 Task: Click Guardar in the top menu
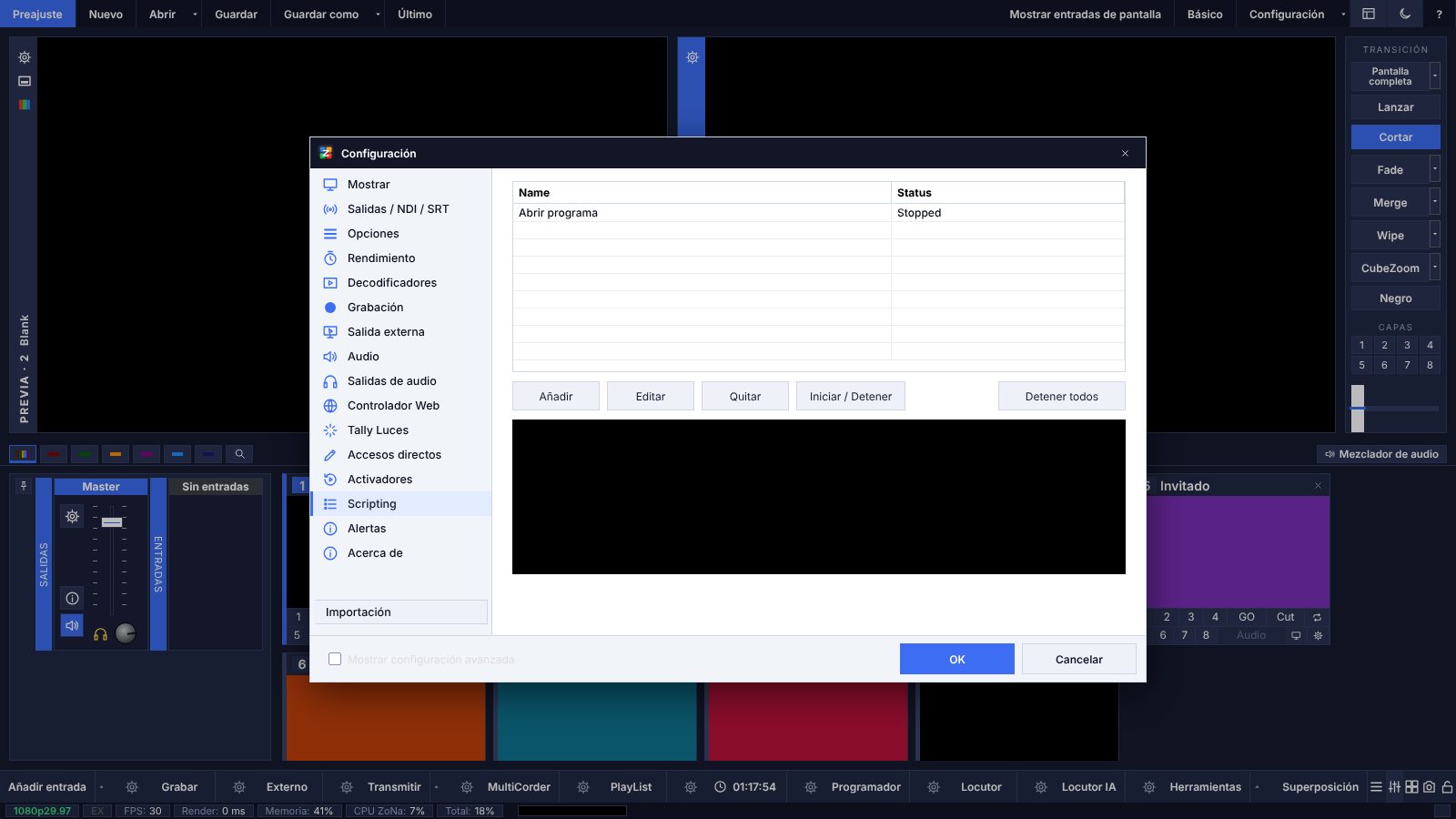(x=236, y=14)
